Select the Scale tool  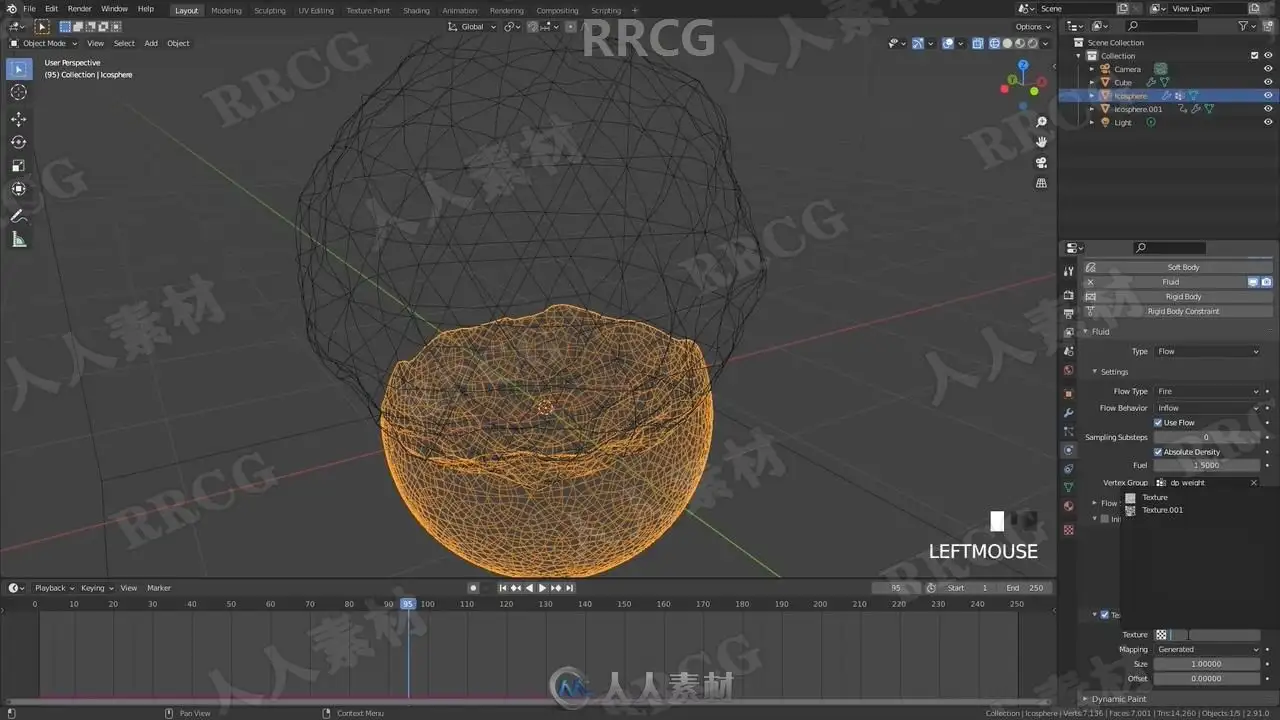pos(19,166)
